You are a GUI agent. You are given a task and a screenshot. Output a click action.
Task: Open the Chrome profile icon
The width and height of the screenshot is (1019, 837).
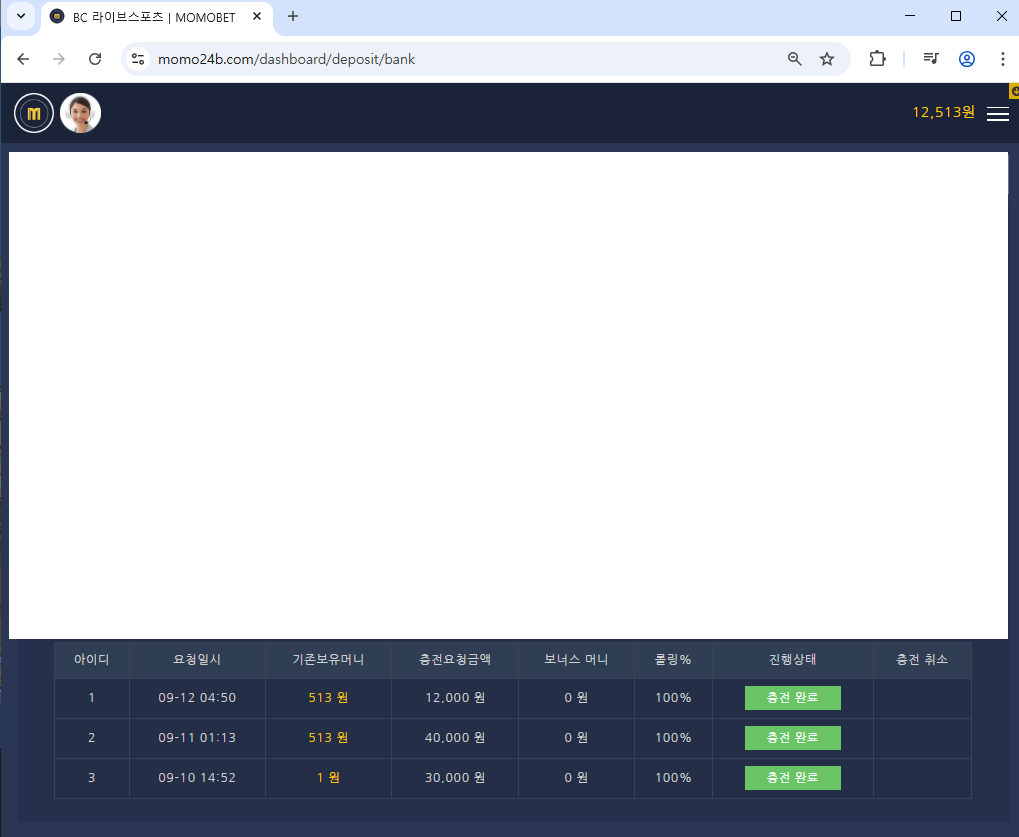click(x=967, y=59)
